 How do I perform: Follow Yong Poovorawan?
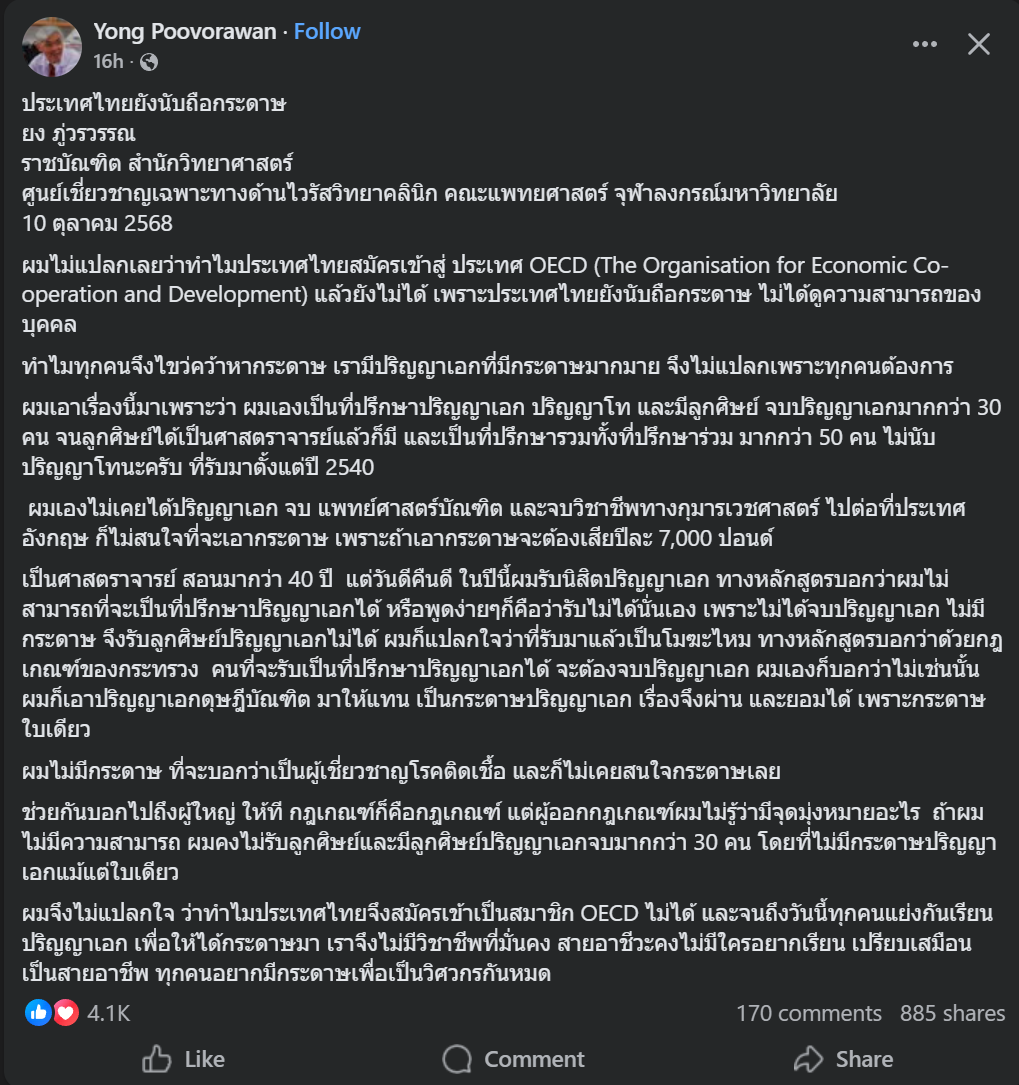327,32
